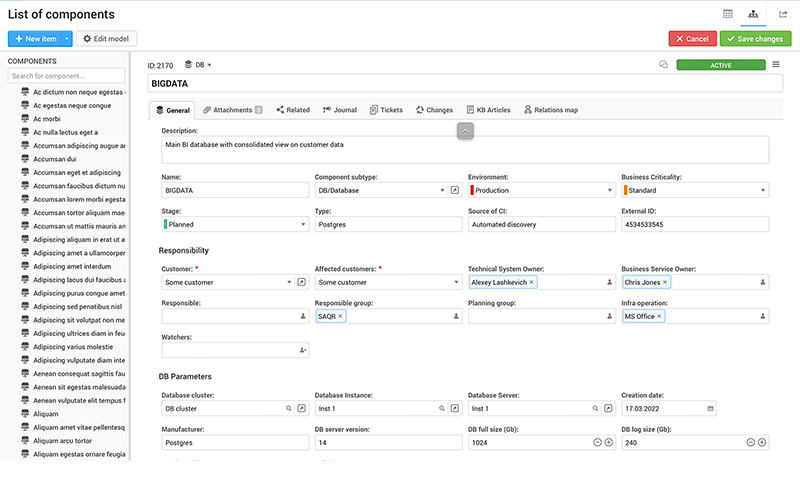The width and height of the screenshot is (800, 480).
Task: Click the export share icon at top right
Action: coord(783,14)
